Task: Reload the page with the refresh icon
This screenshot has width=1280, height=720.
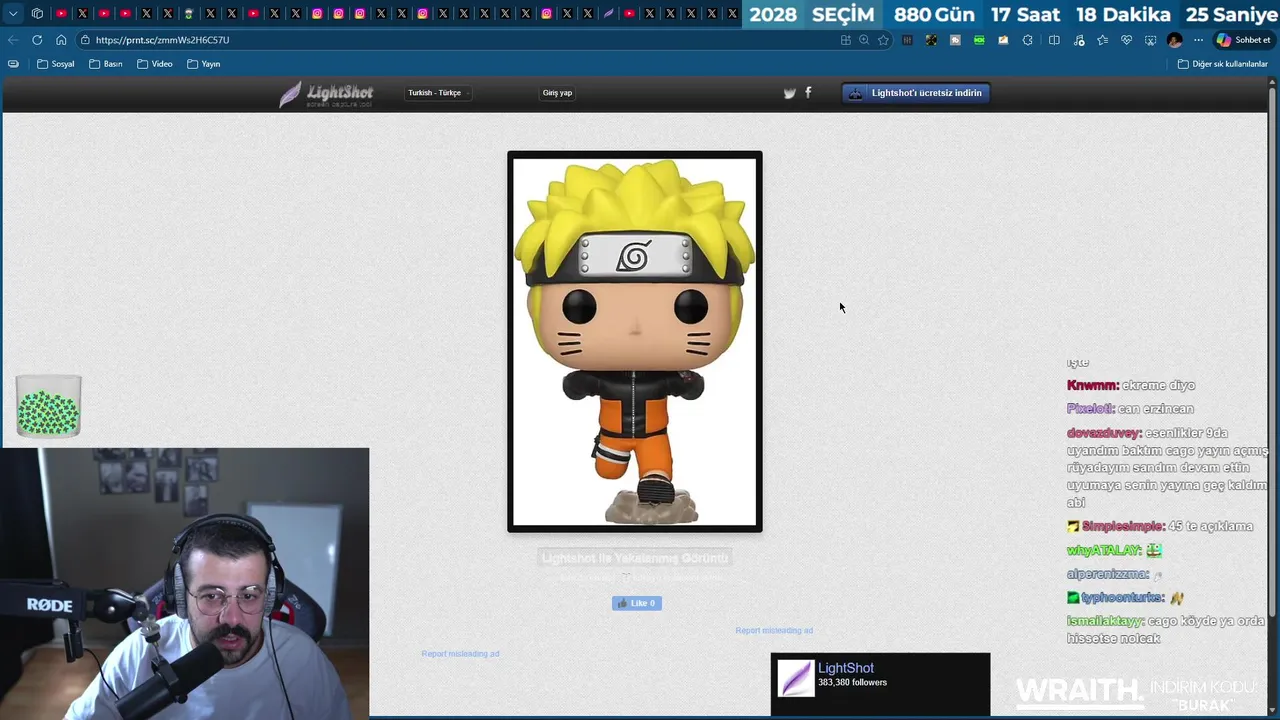Action: click(37, 40)
